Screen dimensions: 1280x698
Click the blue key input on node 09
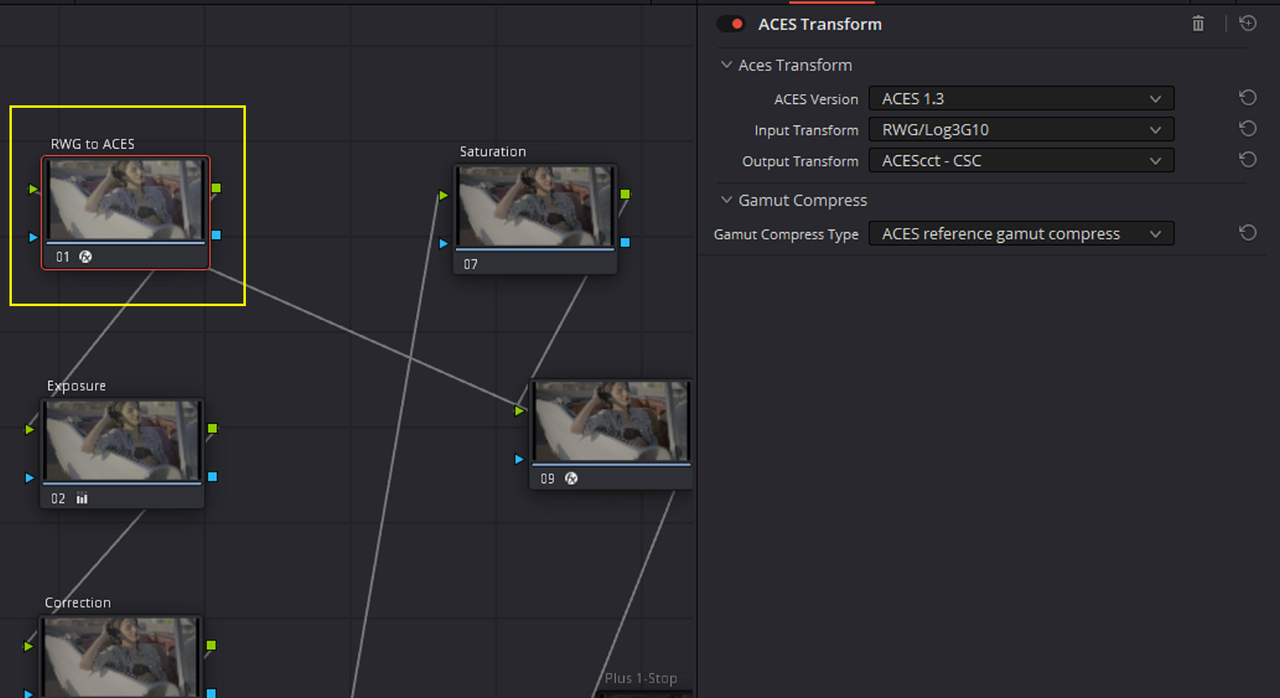[x=519, y=459]
